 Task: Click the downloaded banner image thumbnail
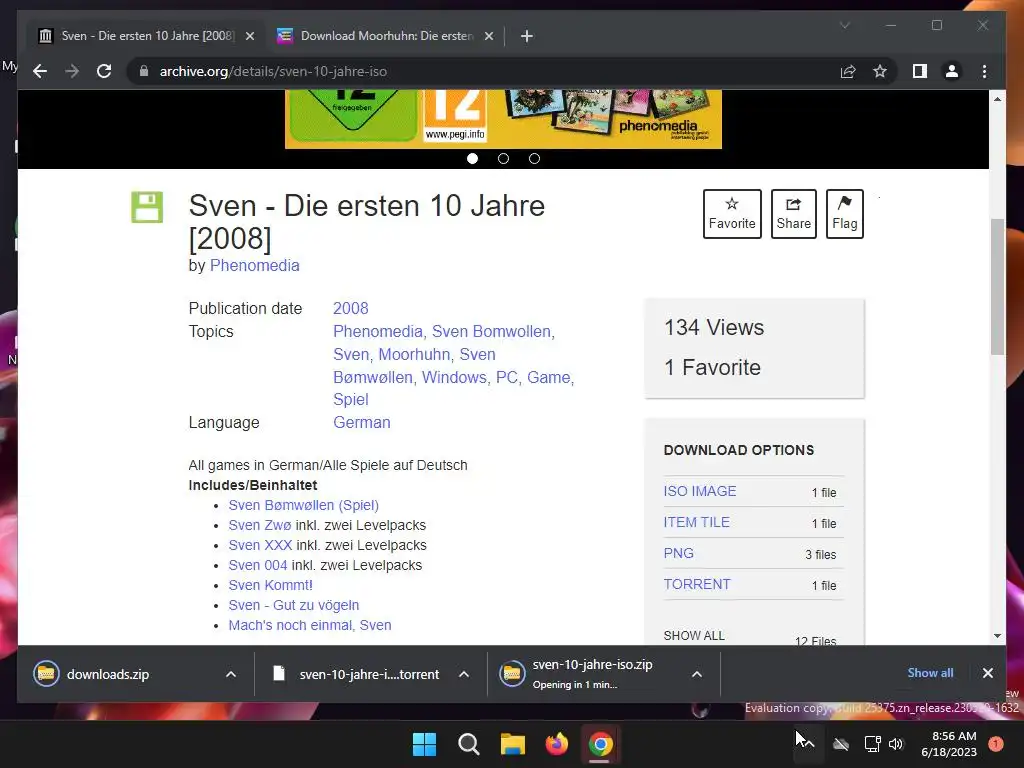pos(503,119)
